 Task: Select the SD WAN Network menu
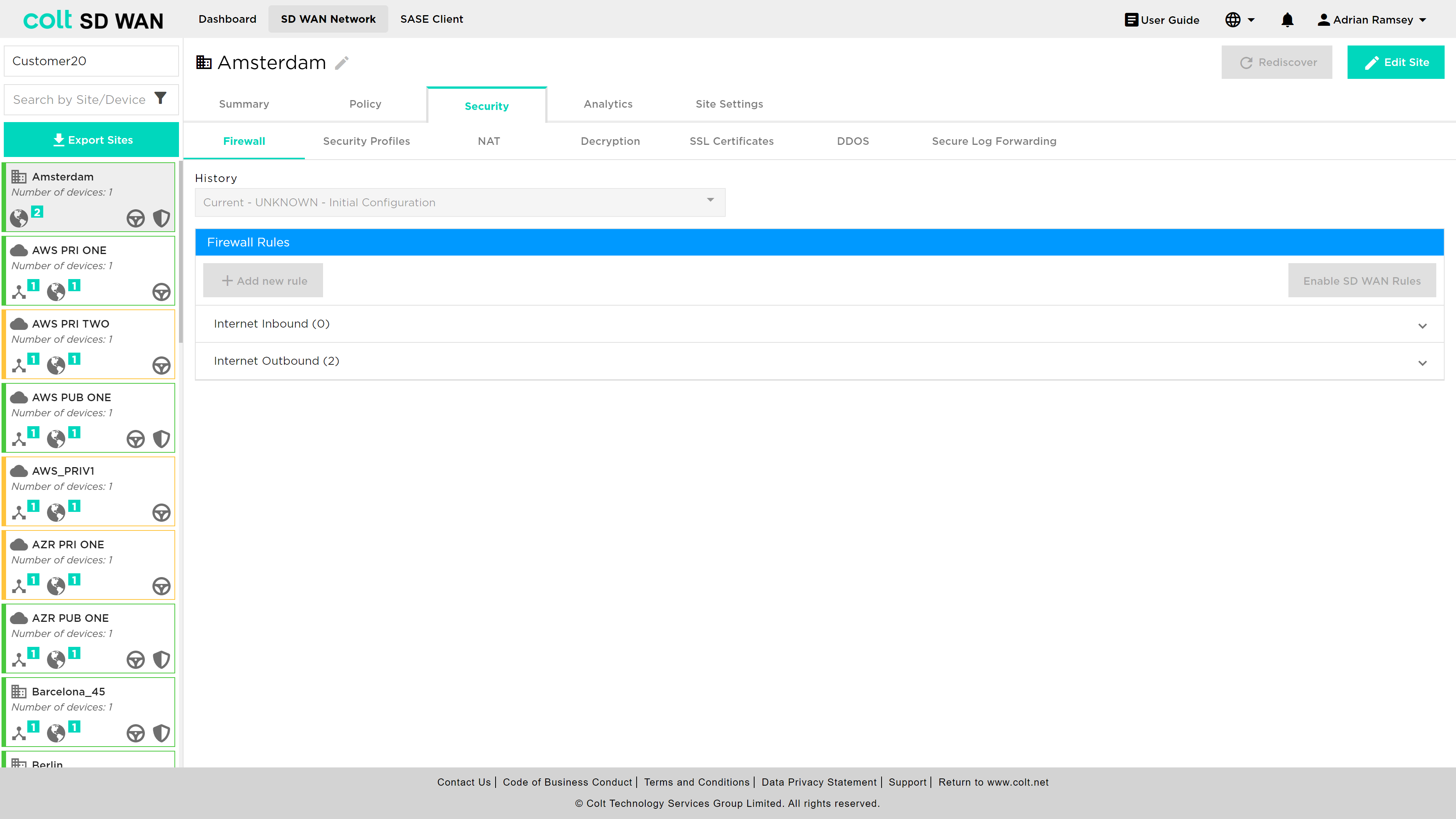click(328, 19)
